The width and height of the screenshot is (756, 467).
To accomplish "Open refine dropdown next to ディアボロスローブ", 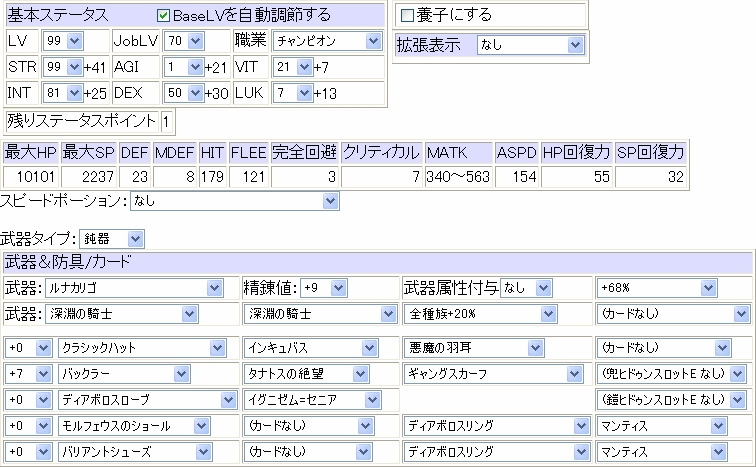I will 28,400.
